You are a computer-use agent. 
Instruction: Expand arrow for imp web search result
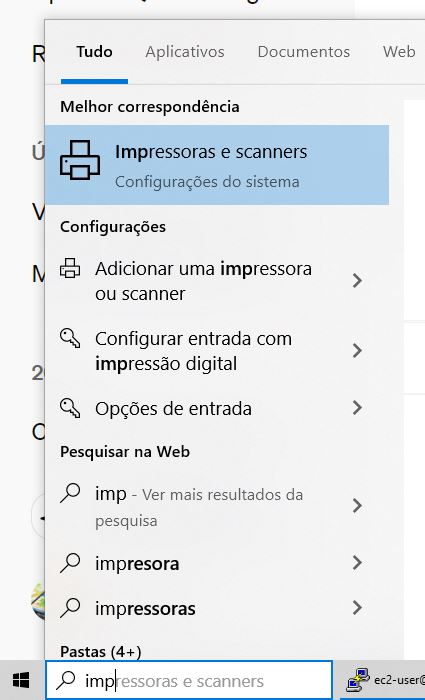click(357, 506)
